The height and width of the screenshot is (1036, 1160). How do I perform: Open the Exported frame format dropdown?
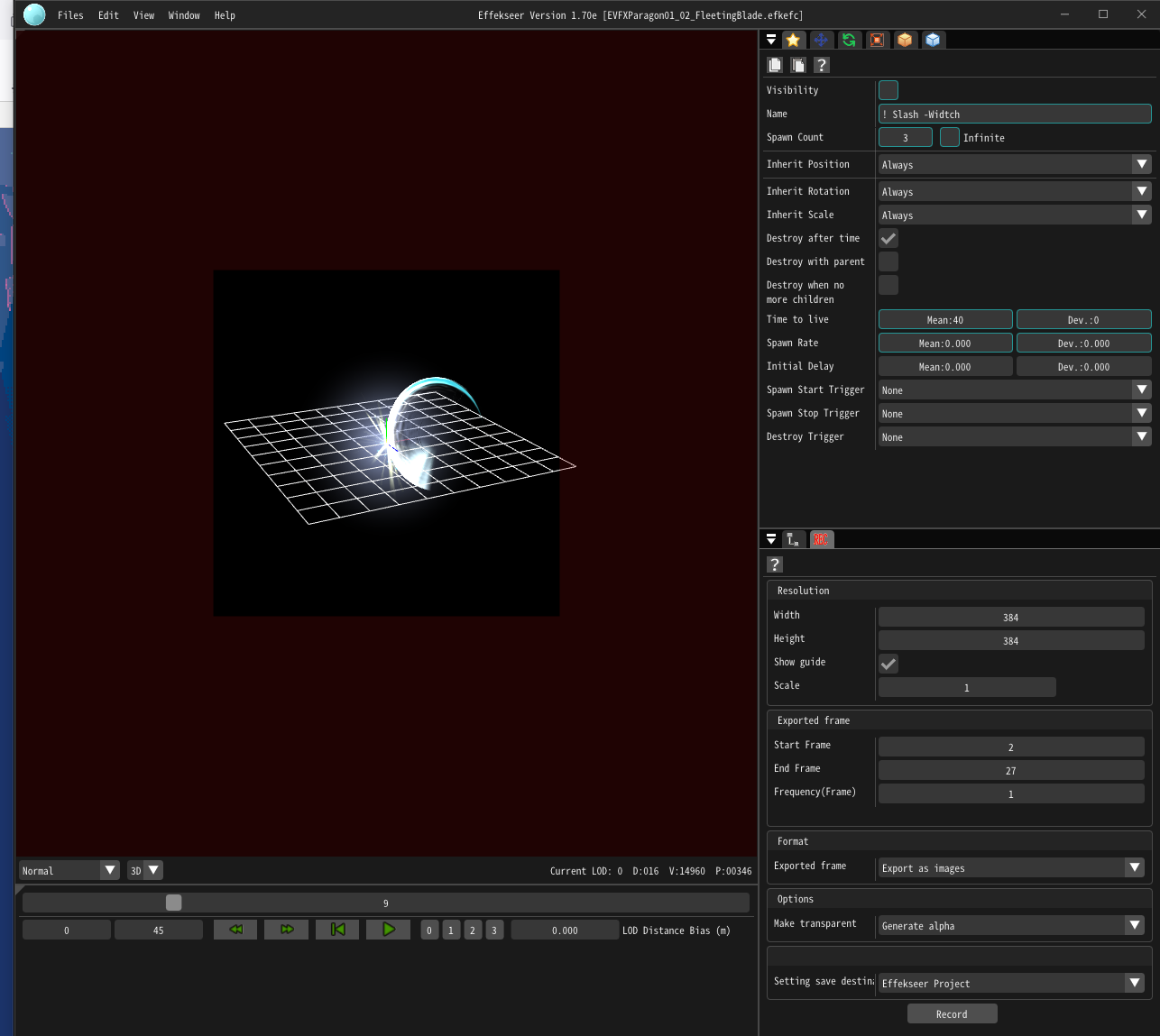1011,867
